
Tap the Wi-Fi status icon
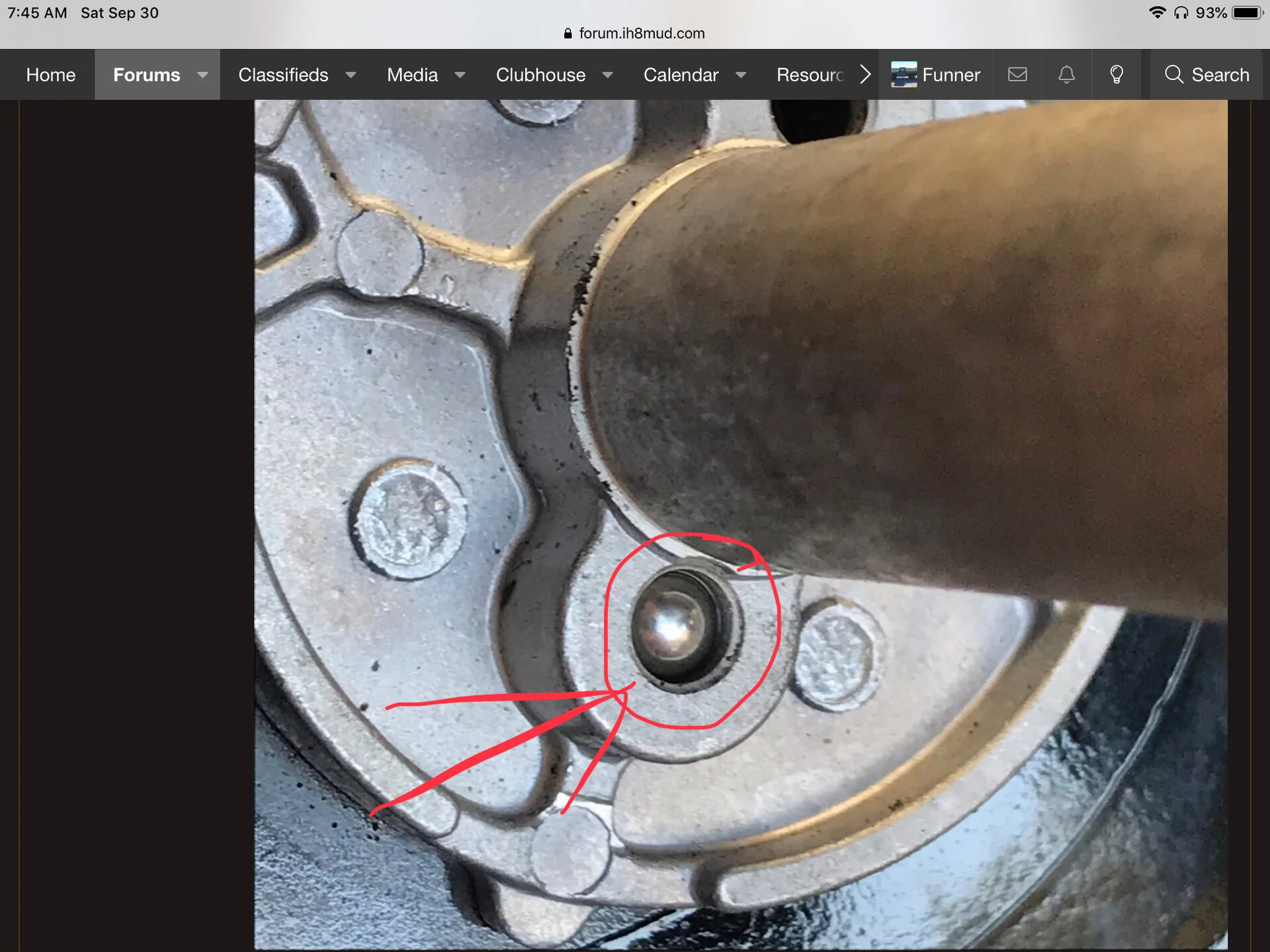point(1157,13)
